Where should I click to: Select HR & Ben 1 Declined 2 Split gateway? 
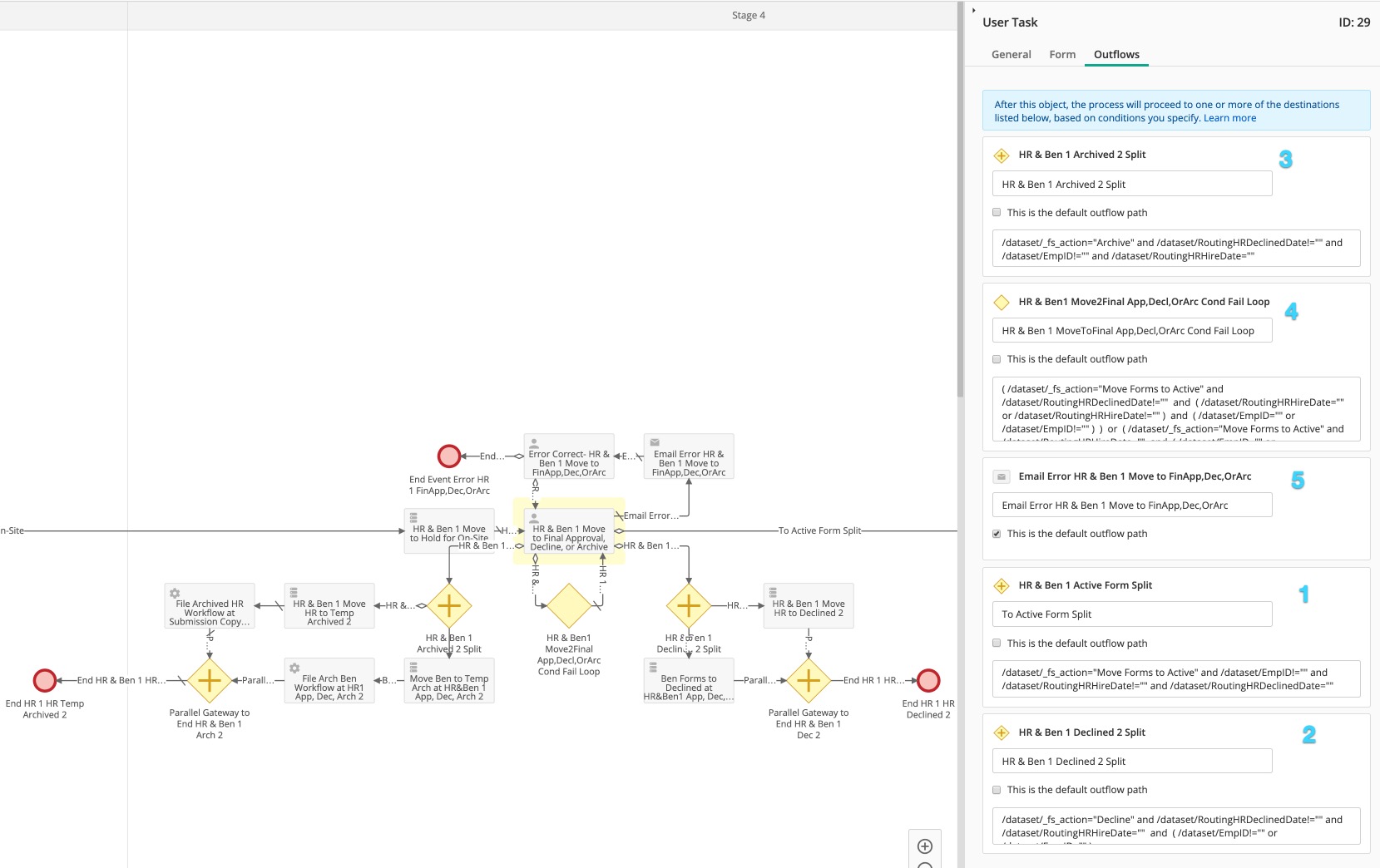689,606
